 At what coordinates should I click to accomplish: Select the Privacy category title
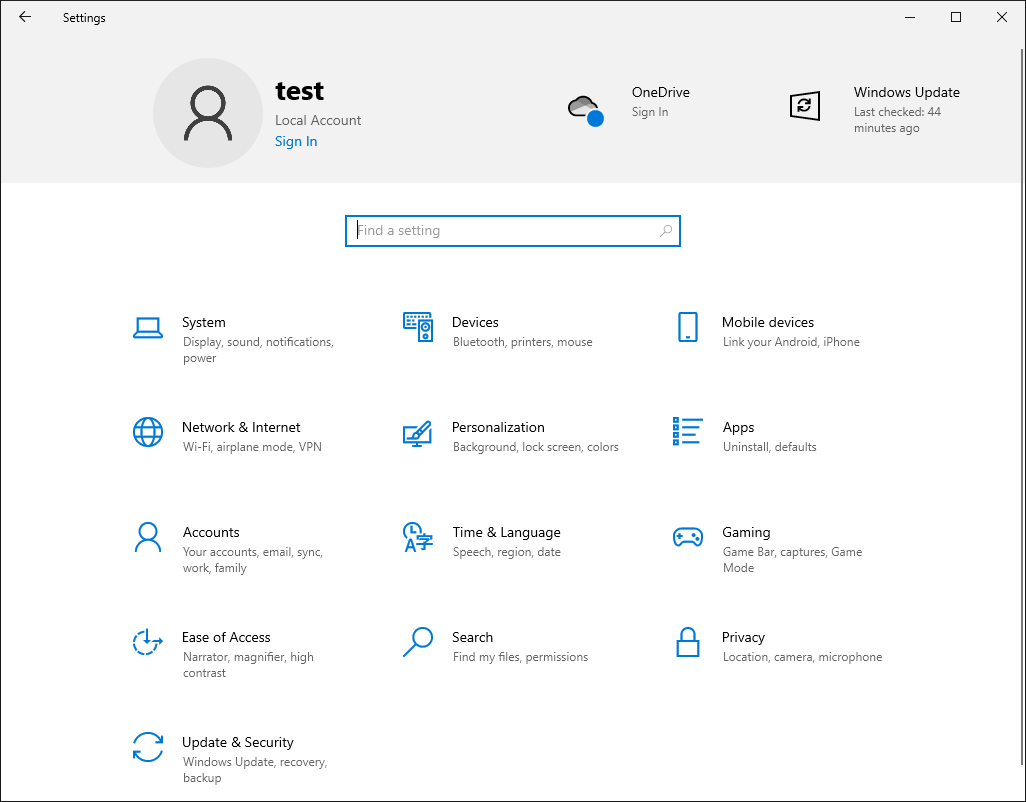[743, 638]
